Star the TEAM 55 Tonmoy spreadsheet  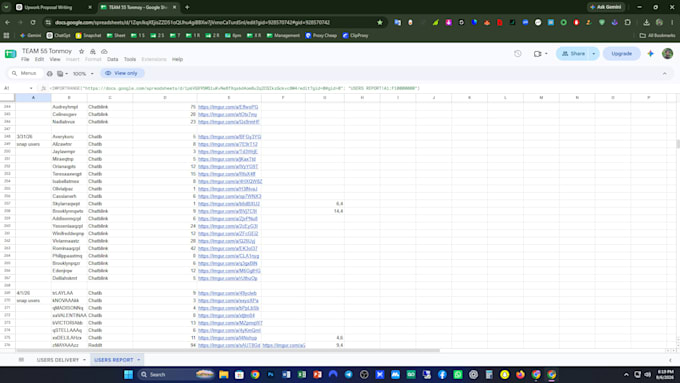81,51
